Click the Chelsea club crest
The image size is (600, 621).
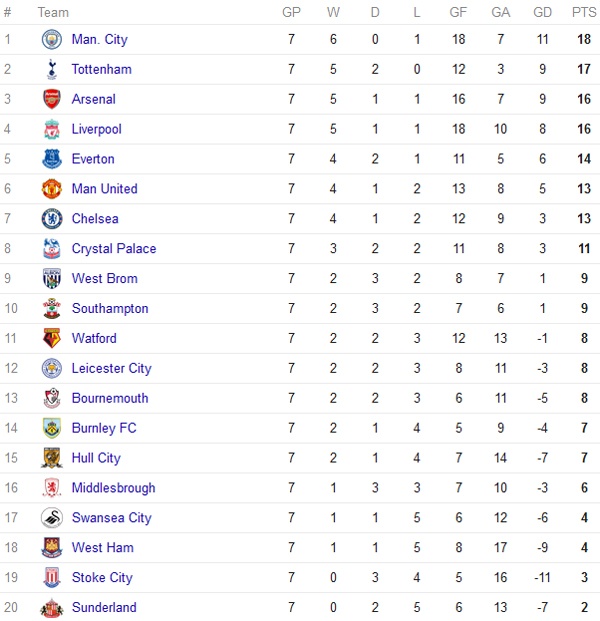(x=51, y=219)
